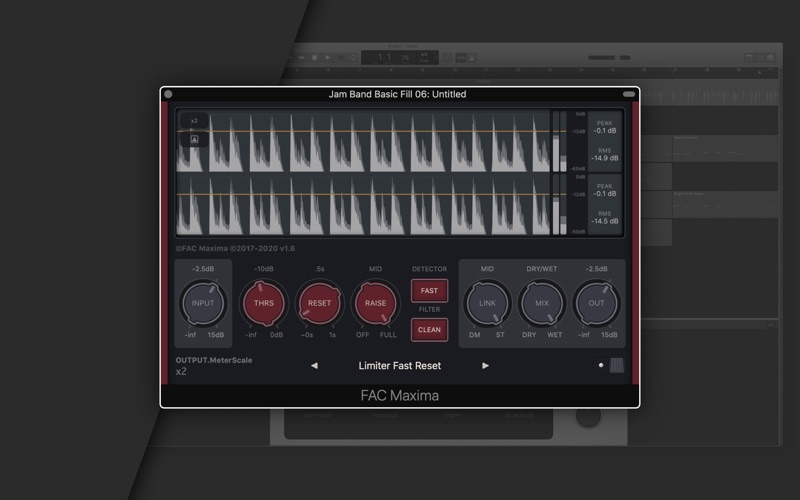Click the fast-forward button in background DAW transport
The image size is (800, 500).
302,58
